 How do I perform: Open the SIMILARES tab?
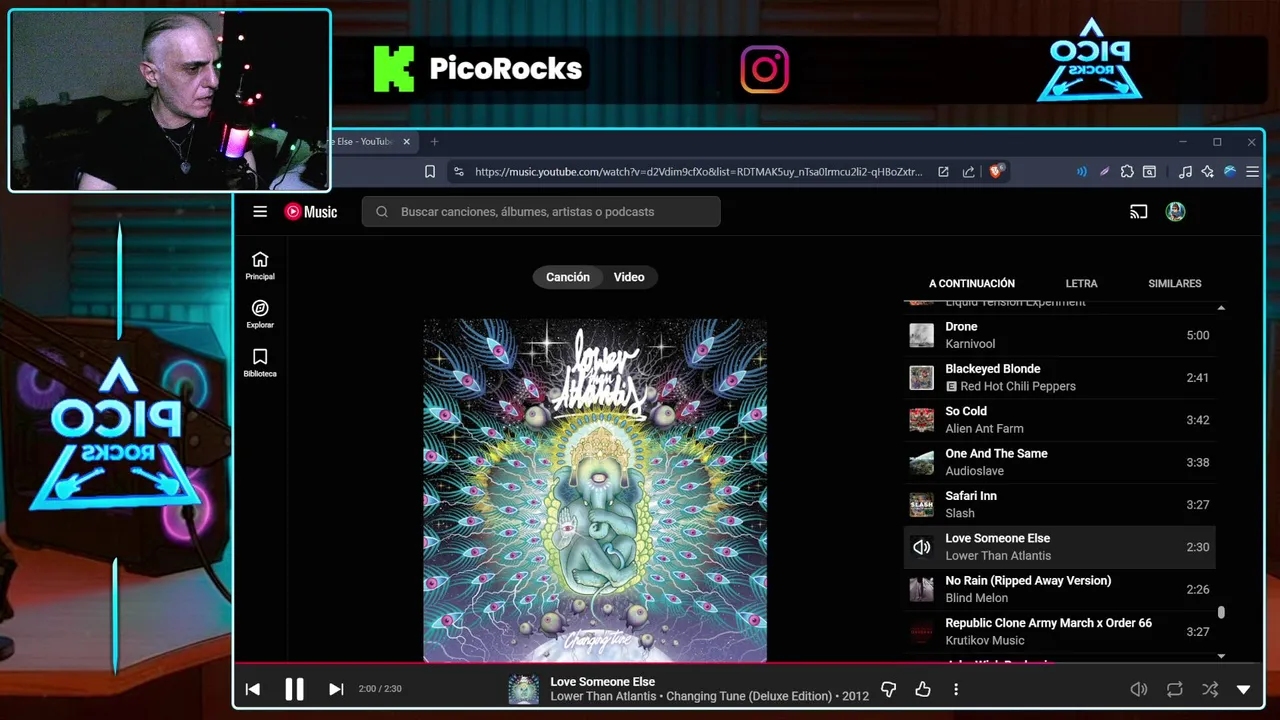pyautogui.click(x=1175, y=283)
